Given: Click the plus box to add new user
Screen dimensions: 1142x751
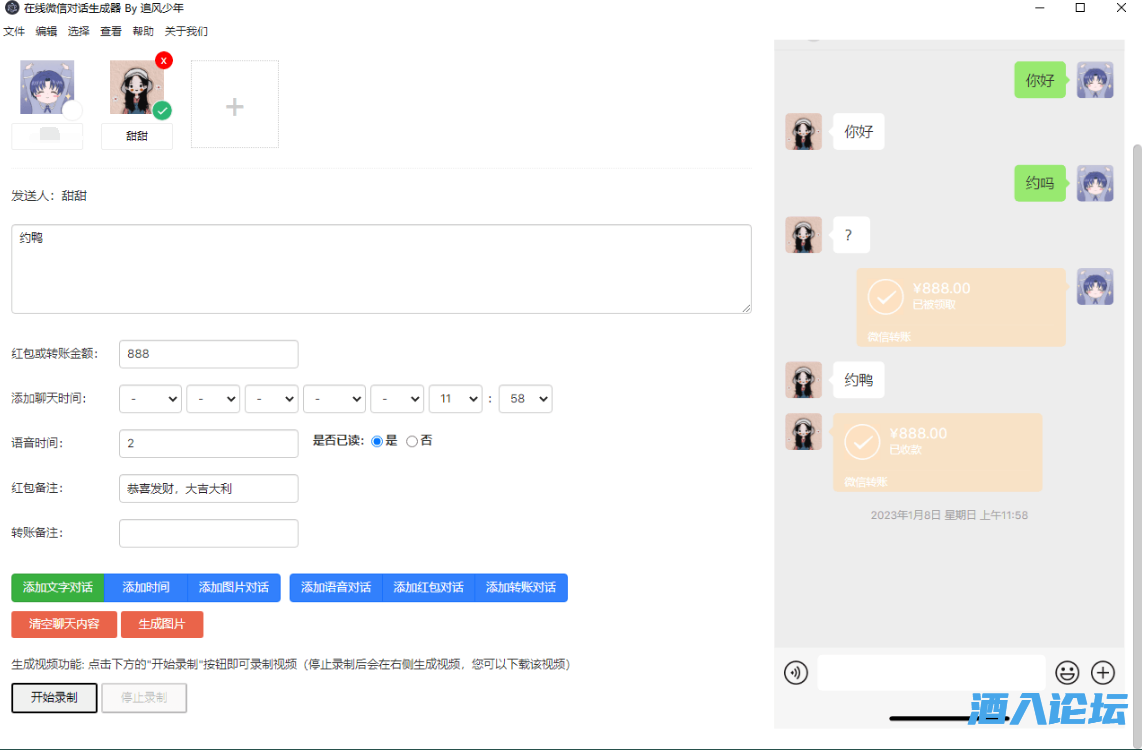Looking at the screenshot, I should click(235, 105).
